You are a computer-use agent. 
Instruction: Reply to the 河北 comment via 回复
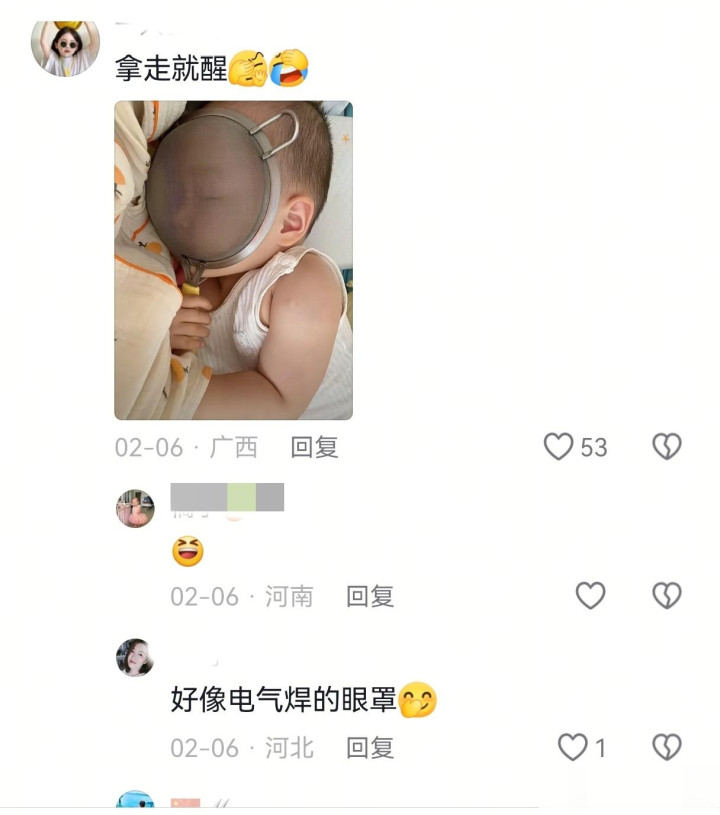370,748
